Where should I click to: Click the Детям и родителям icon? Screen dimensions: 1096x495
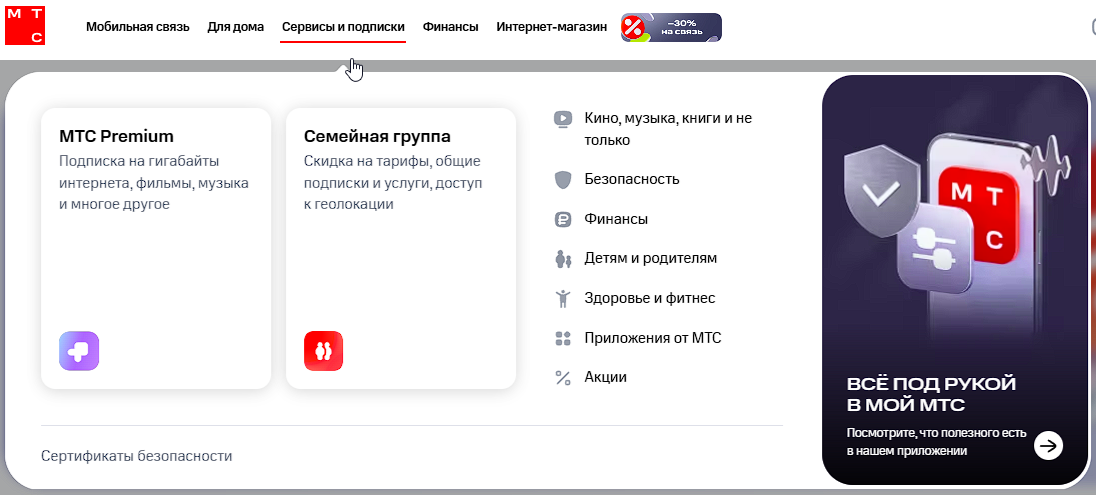pos(563,259)
